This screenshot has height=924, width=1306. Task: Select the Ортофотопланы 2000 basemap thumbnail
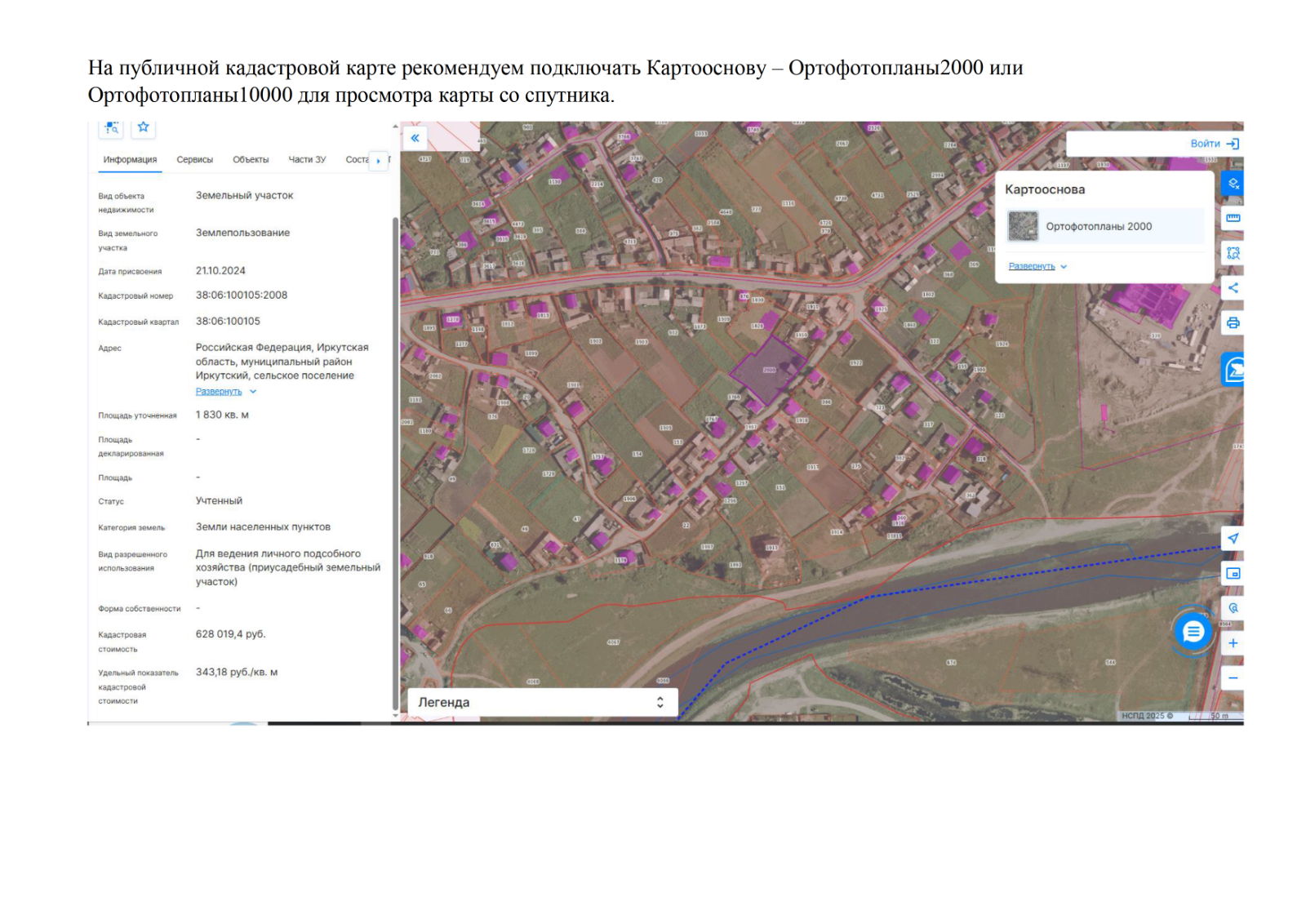pyautogui.click(x=1023, y=227)
